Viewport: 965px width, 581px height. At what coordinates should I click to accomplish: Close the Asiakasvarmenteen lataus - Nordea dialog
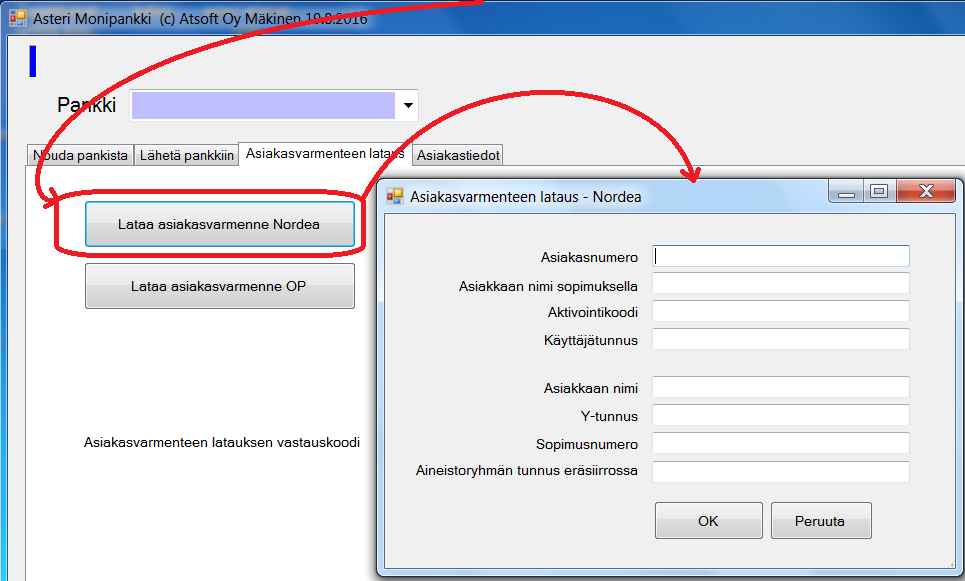(x=926, y=192)
